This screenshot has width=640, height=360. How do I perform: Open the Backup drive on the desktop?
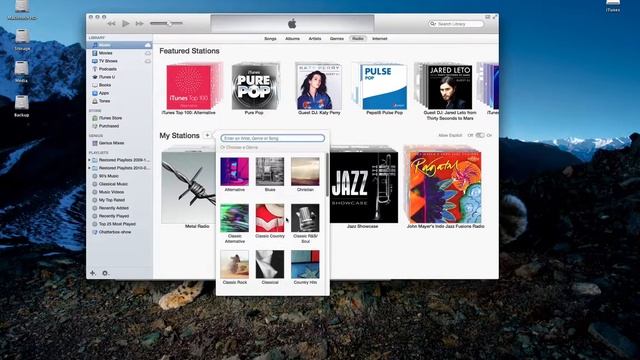click(x=22, y=106)
